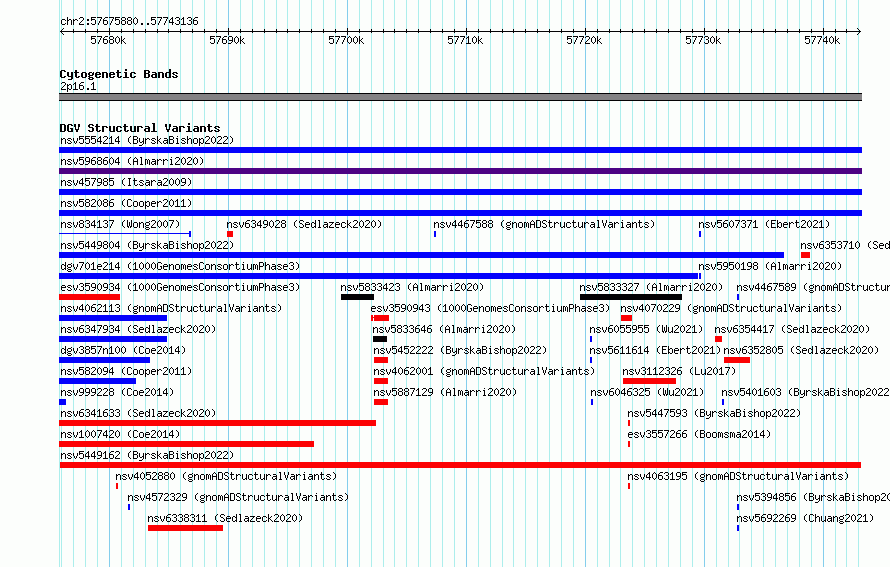This screenshot has width=890, height=567.
Task: Select the nsv3112326 (Lu2017) label
Action: pos(679,371)
